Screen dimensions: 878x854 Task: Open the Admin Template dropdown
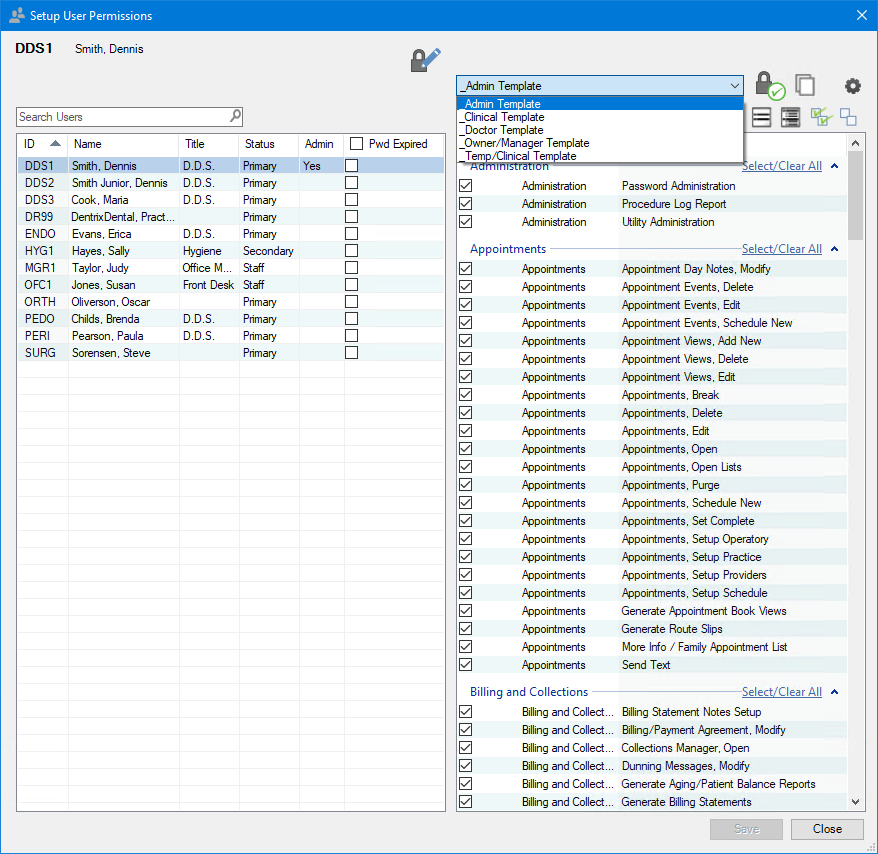734,85
